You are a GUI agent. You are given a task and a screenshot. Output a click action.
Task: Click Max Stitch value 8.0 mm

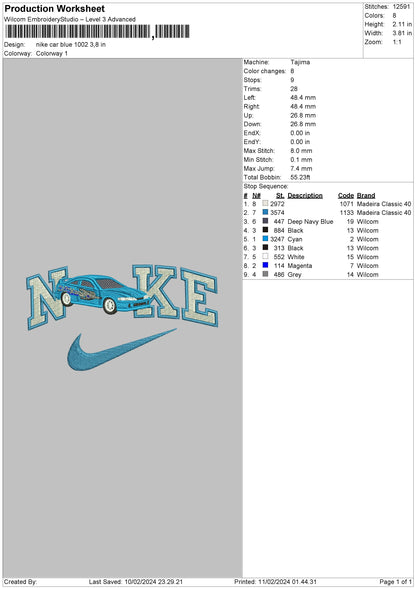coord(301,151)
